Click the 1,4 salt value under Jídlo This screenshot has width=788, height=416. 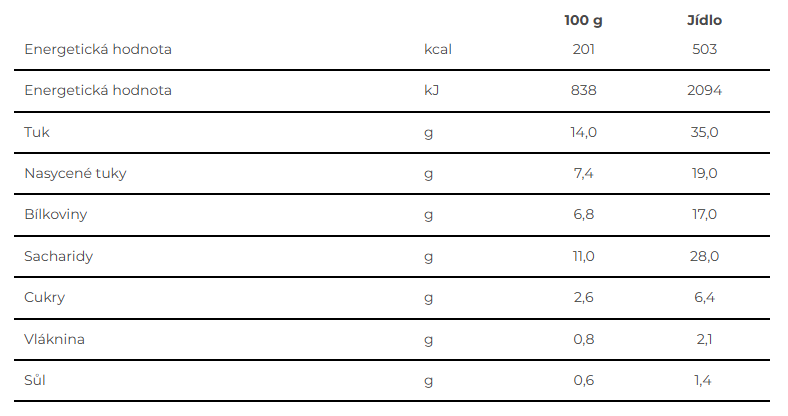(x=704, y=380)
